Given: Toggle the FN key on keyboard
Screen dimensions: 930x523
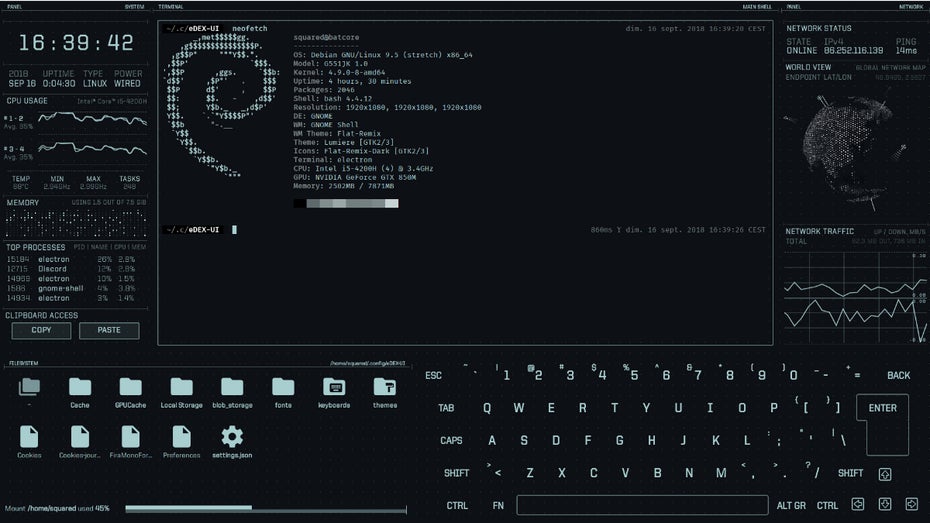Looking at the screenshot, I should point(498,506).
